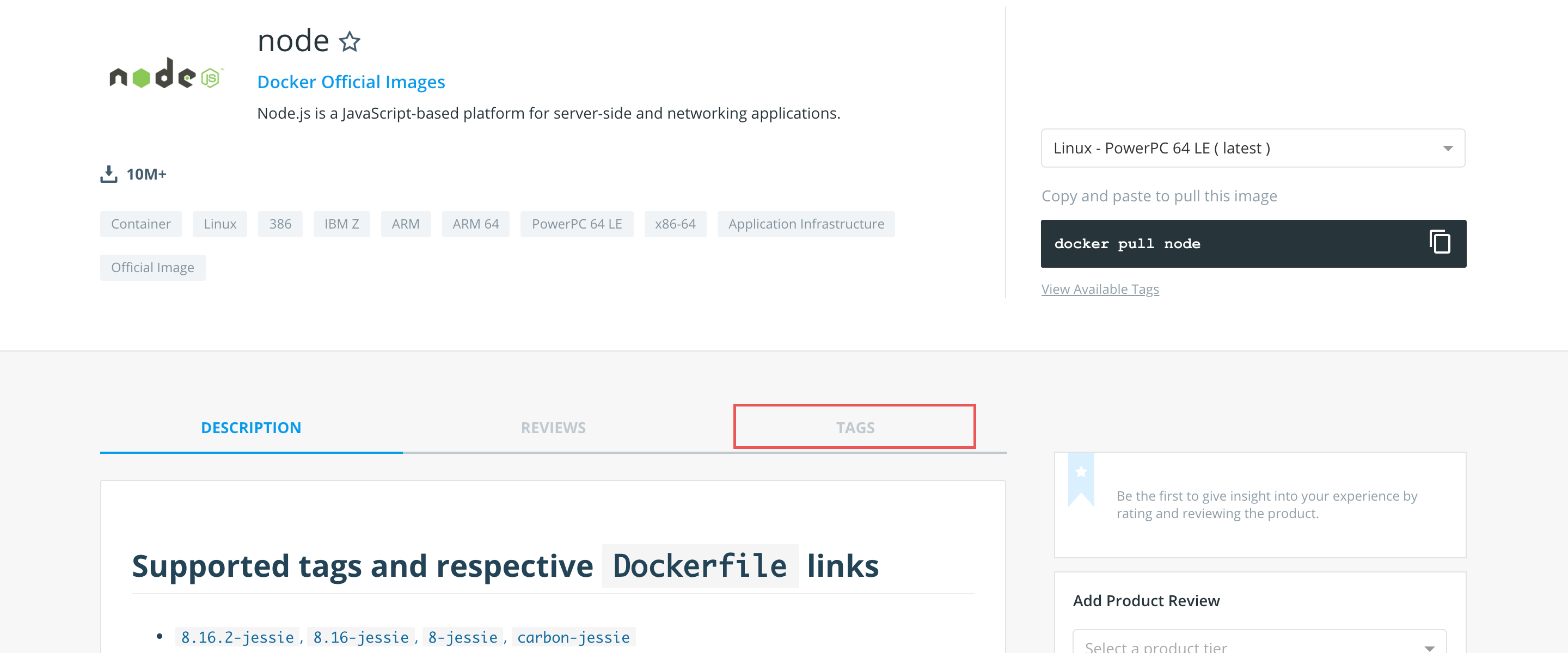Copy the docker pull node command
1568x653 pixels.
(1439, 242)
